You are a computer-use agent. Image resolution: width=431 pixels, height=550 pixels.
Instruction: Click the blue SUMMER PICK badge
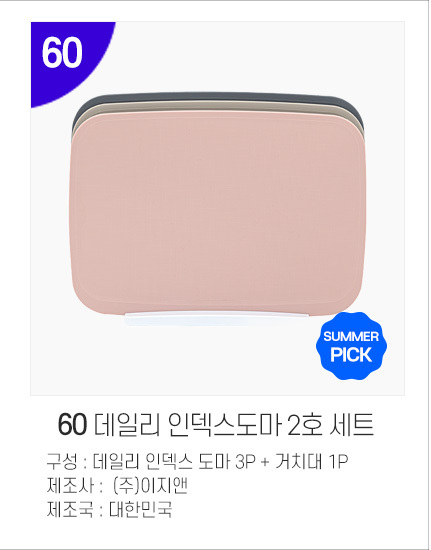pos(351,346)
